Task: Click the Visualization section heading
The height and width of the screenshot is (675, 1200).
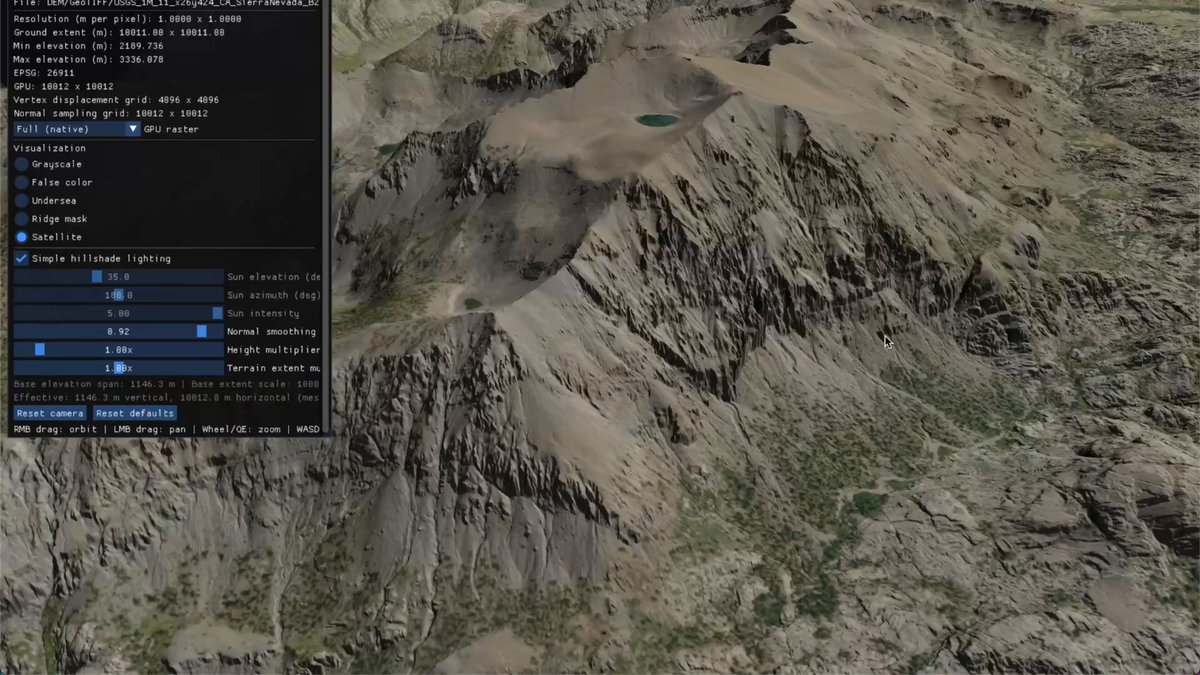Action: coord(49,148)
